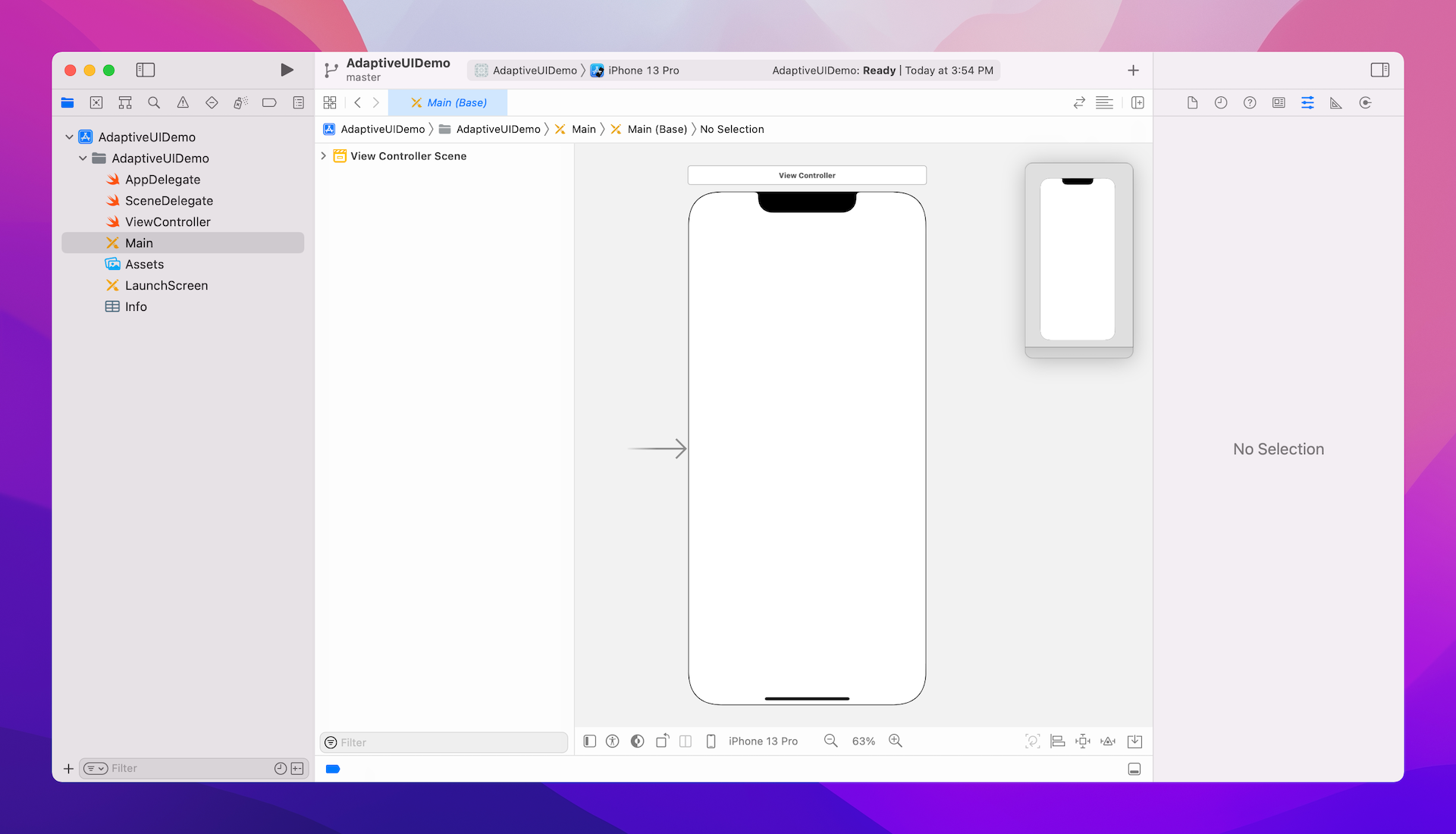Toggle the right inspector panel
This screenshot has height=834, width=1456.
(1379, 70)
